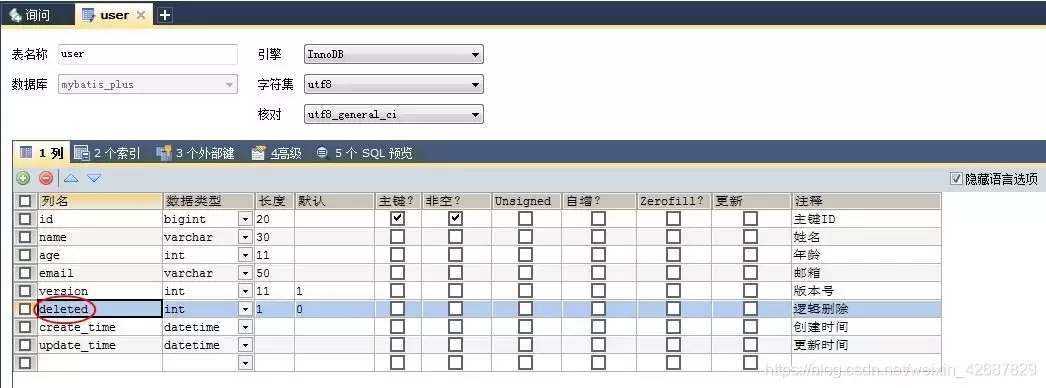Click the 表名称 input field
The image size is (1046, 388).
click(147, 54)
